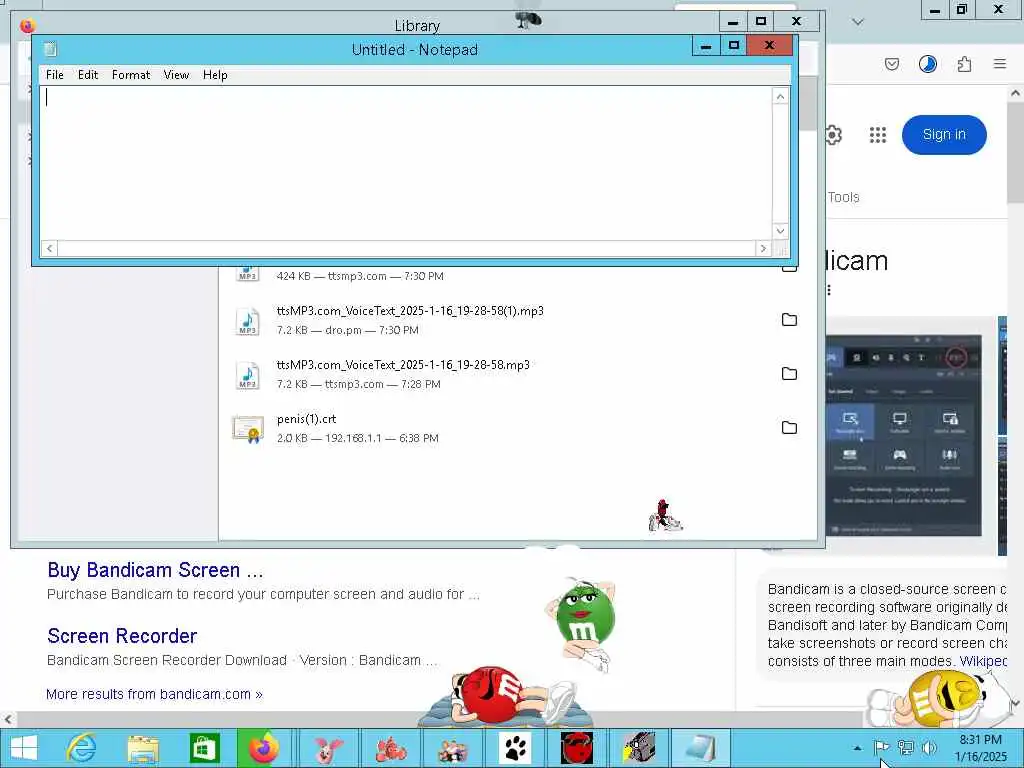Click inside the Notepad text area
The image size is (1024, 768).
point(406,163)
